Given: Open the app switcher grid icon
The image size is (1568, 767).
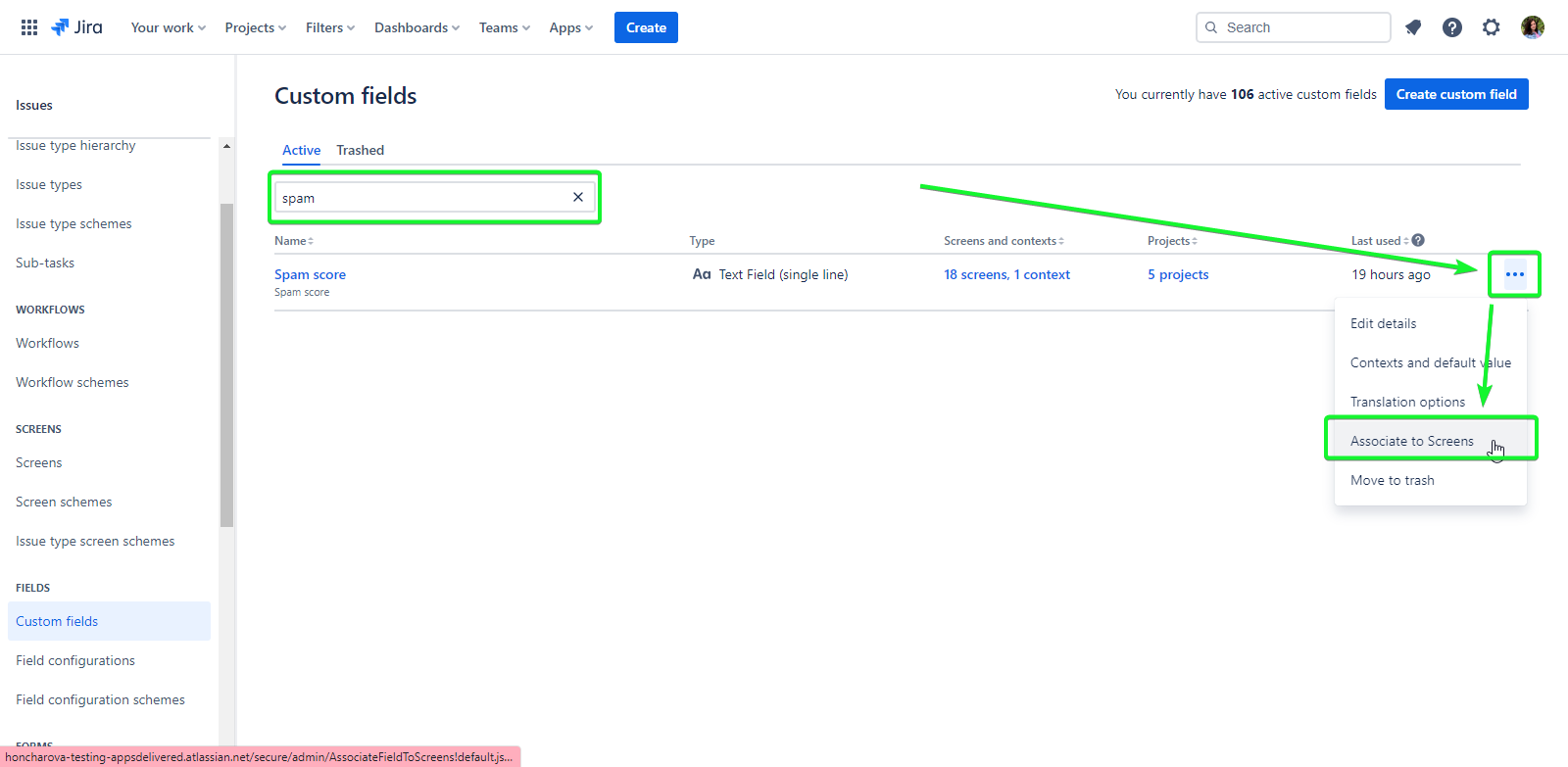Looking at the screenshot, I should 29,27.
